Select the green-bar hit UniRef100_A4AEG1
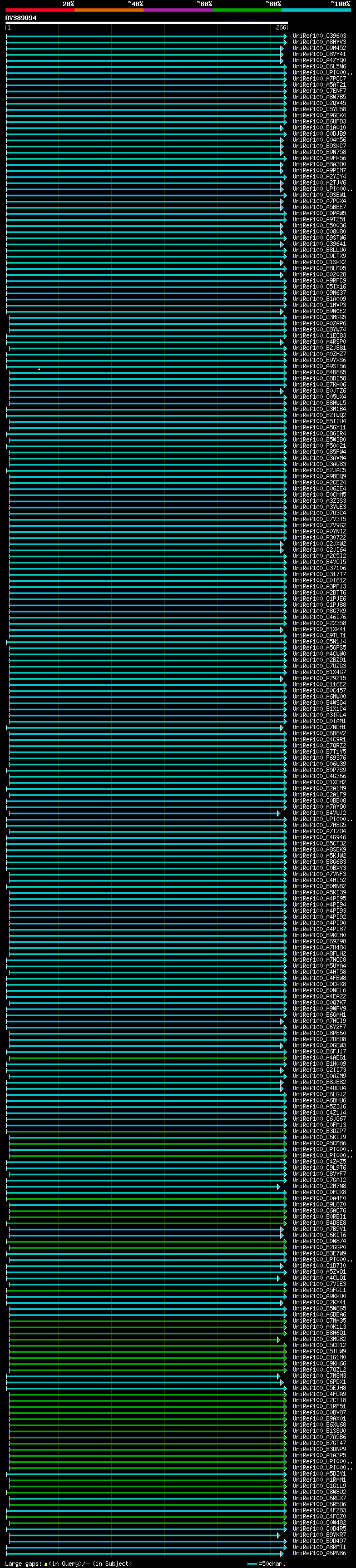The width and height of the screenshot is (356, 1568). point(319,1057)
